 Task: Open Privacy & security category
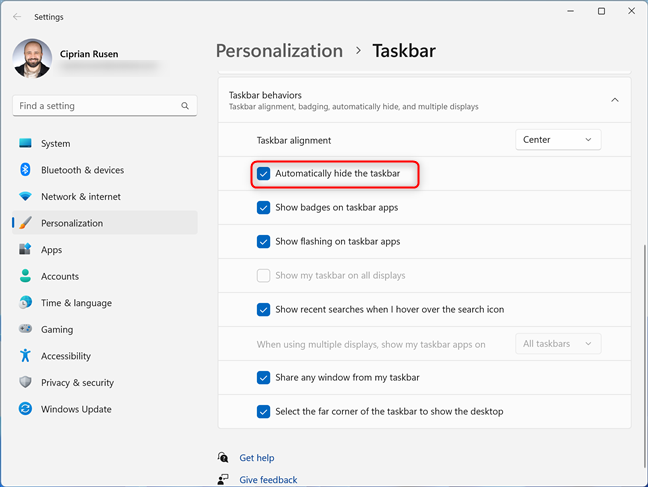click(x=105, y=382)
